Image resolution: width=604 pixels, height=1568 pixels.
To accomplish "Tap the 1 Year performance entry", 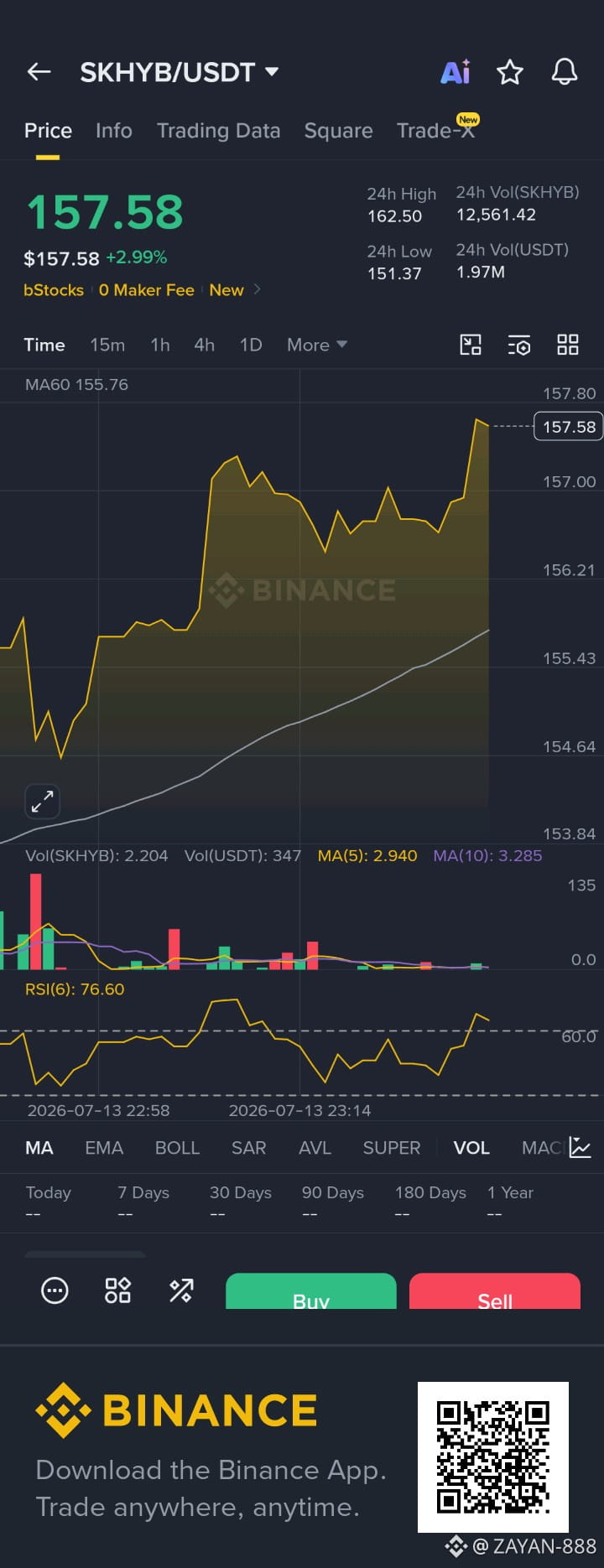I will click(510, 1202).
